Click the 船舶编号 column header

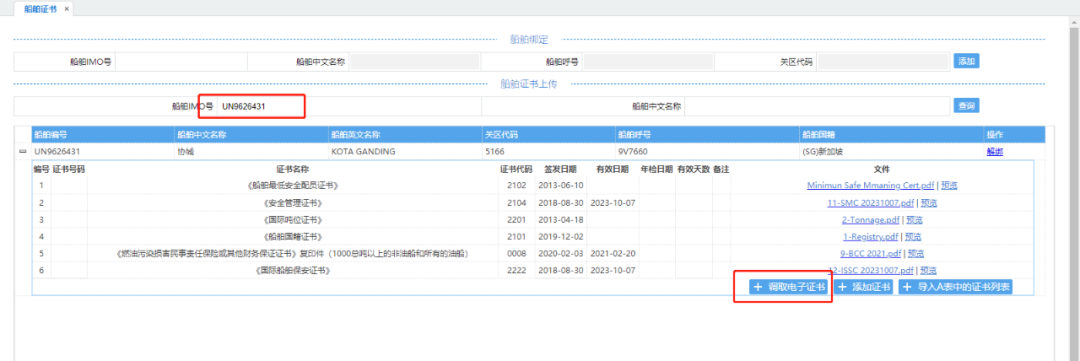pos(103,134)
